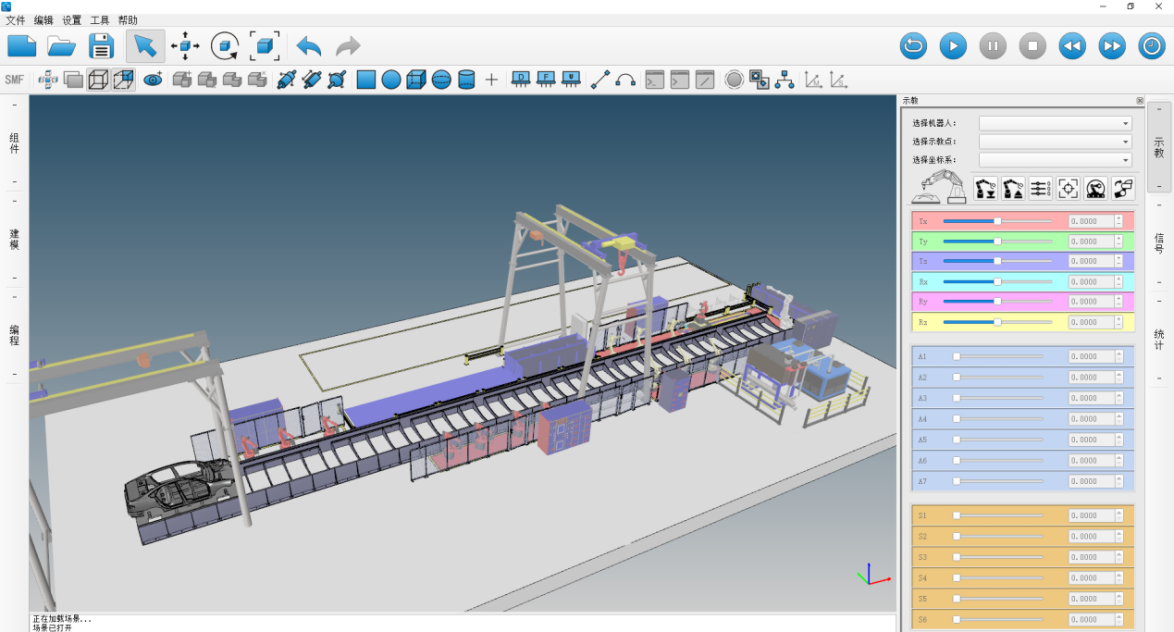Click the Tx slider handle
Viewport: 1174px width, 632px height.
pyautogui.click(x=997, y=221)
